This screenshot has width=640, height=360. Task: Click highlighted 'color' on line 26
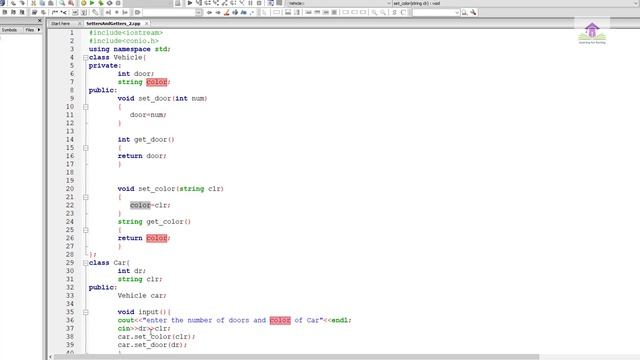click(157, 238)
